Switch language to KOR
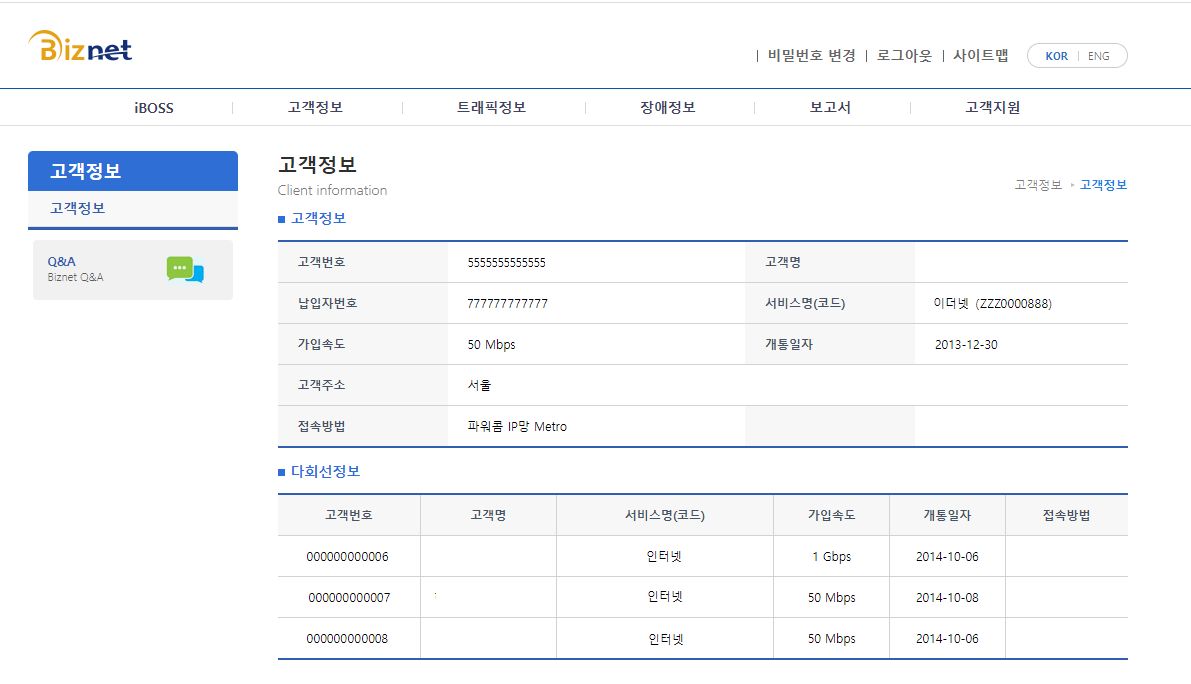This screenshot has width=1191, height=684. pyautogui.click(x=1056, y=56)
